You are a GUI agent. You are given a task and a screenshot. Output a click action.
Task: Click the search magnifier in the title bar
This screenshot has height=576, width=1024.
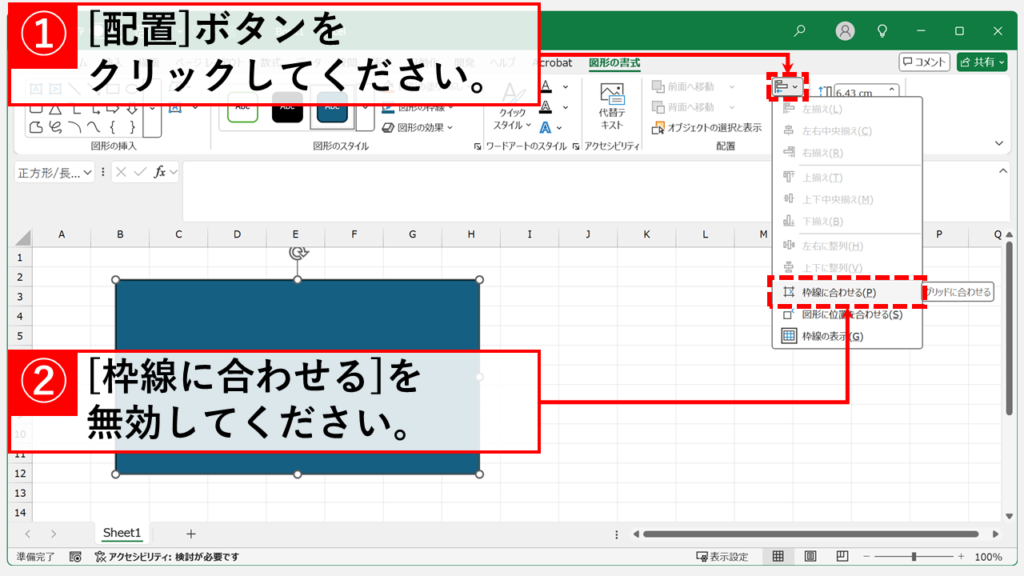[x=800, y=31]
